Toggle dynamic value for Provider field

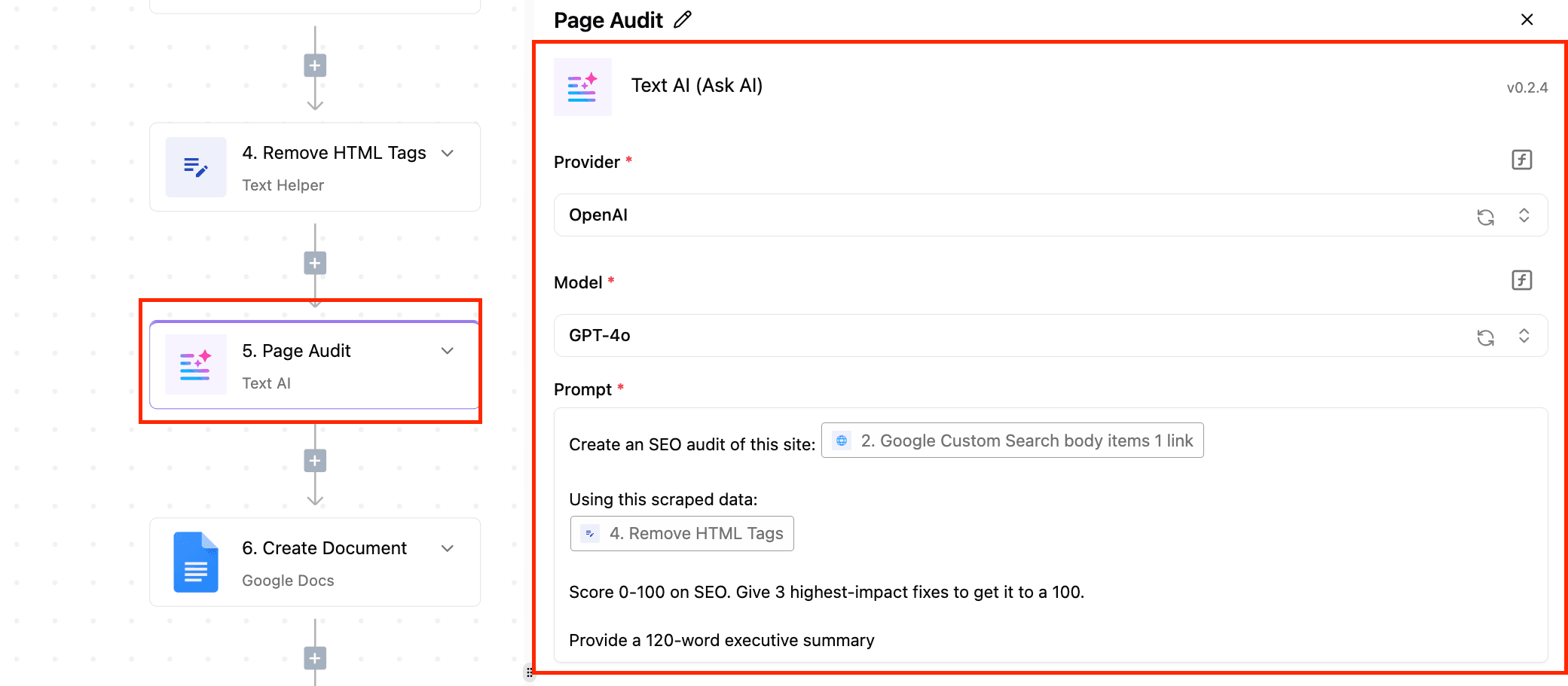click(x=1521, y=160)
